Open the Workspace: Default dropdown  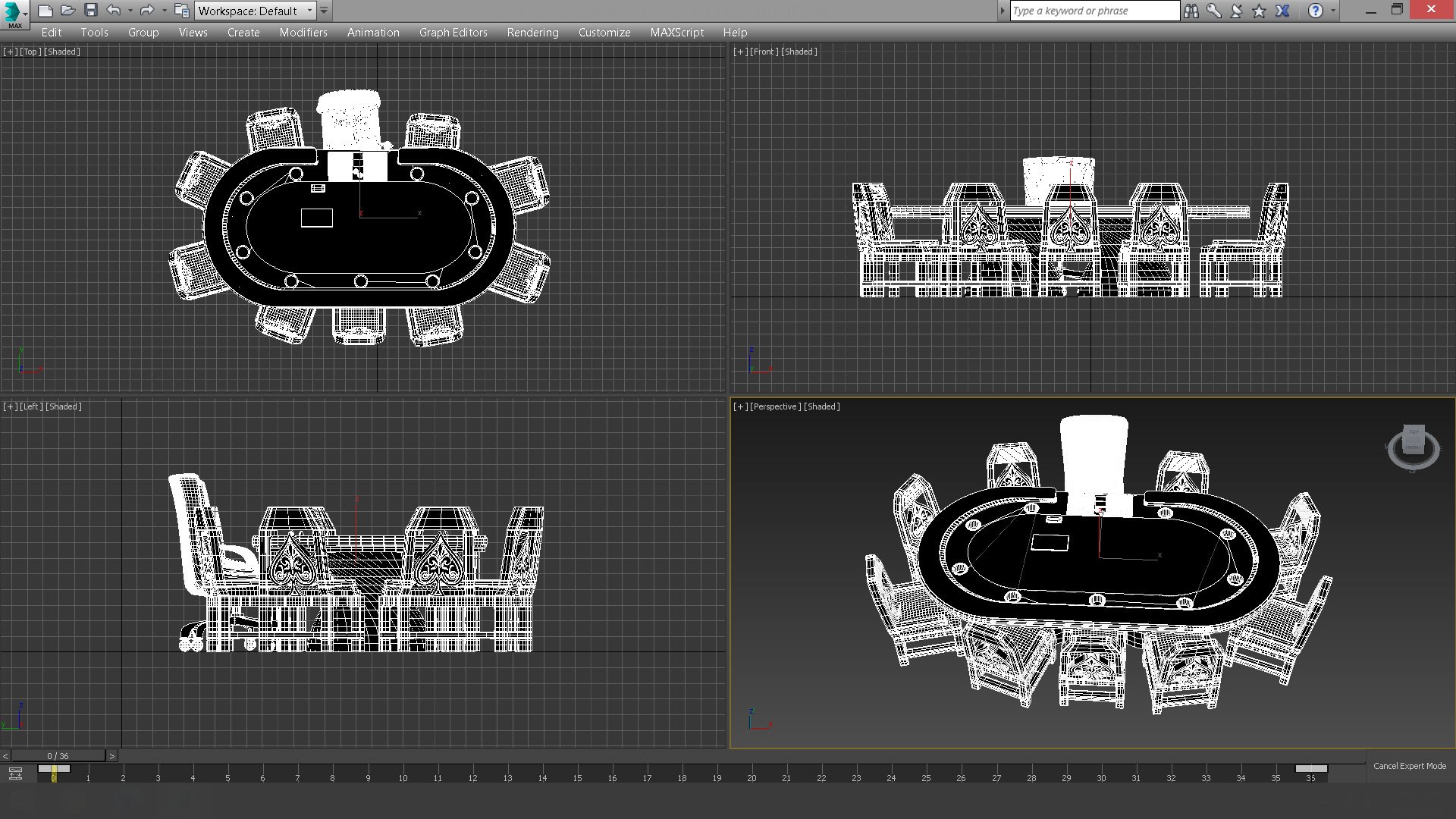tap(256, 11)
